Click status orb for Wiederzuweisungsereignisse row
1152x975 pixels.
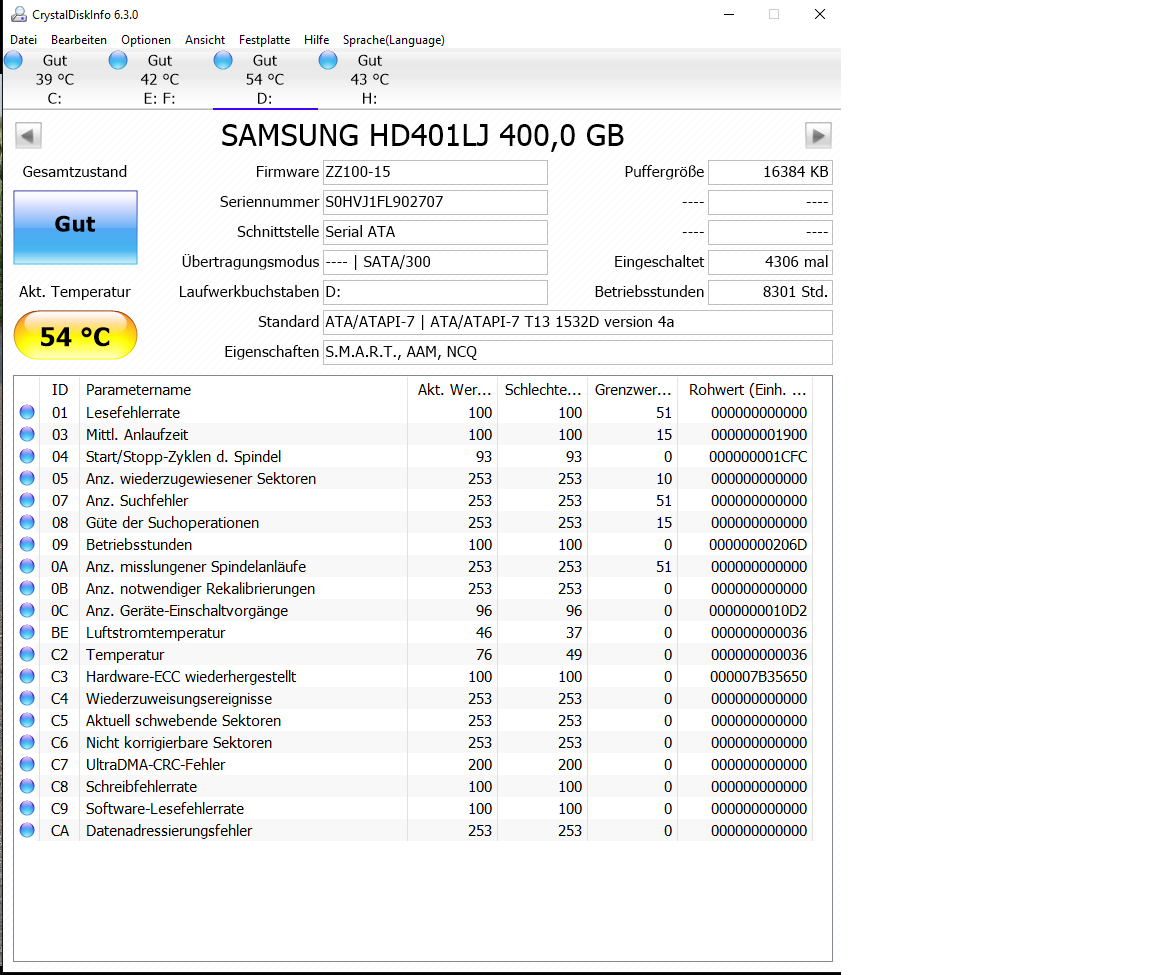(x=27, y=698)
